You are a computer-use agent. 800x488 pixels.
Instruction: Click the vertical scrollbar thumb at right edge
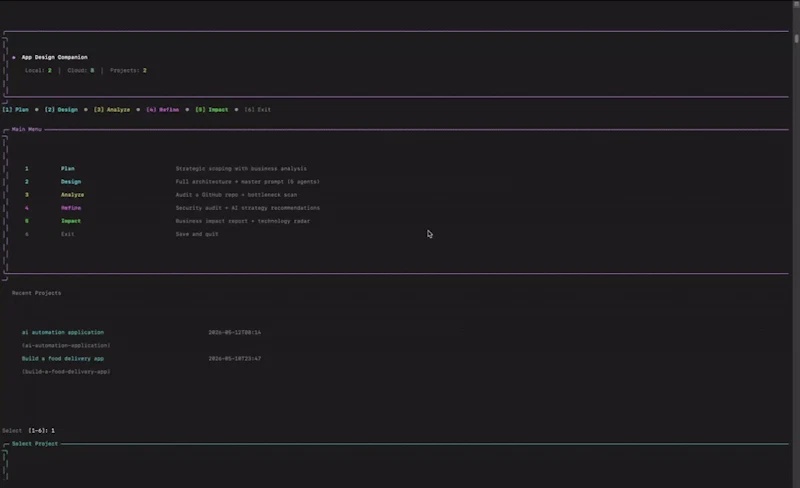[x=796, y=39]
